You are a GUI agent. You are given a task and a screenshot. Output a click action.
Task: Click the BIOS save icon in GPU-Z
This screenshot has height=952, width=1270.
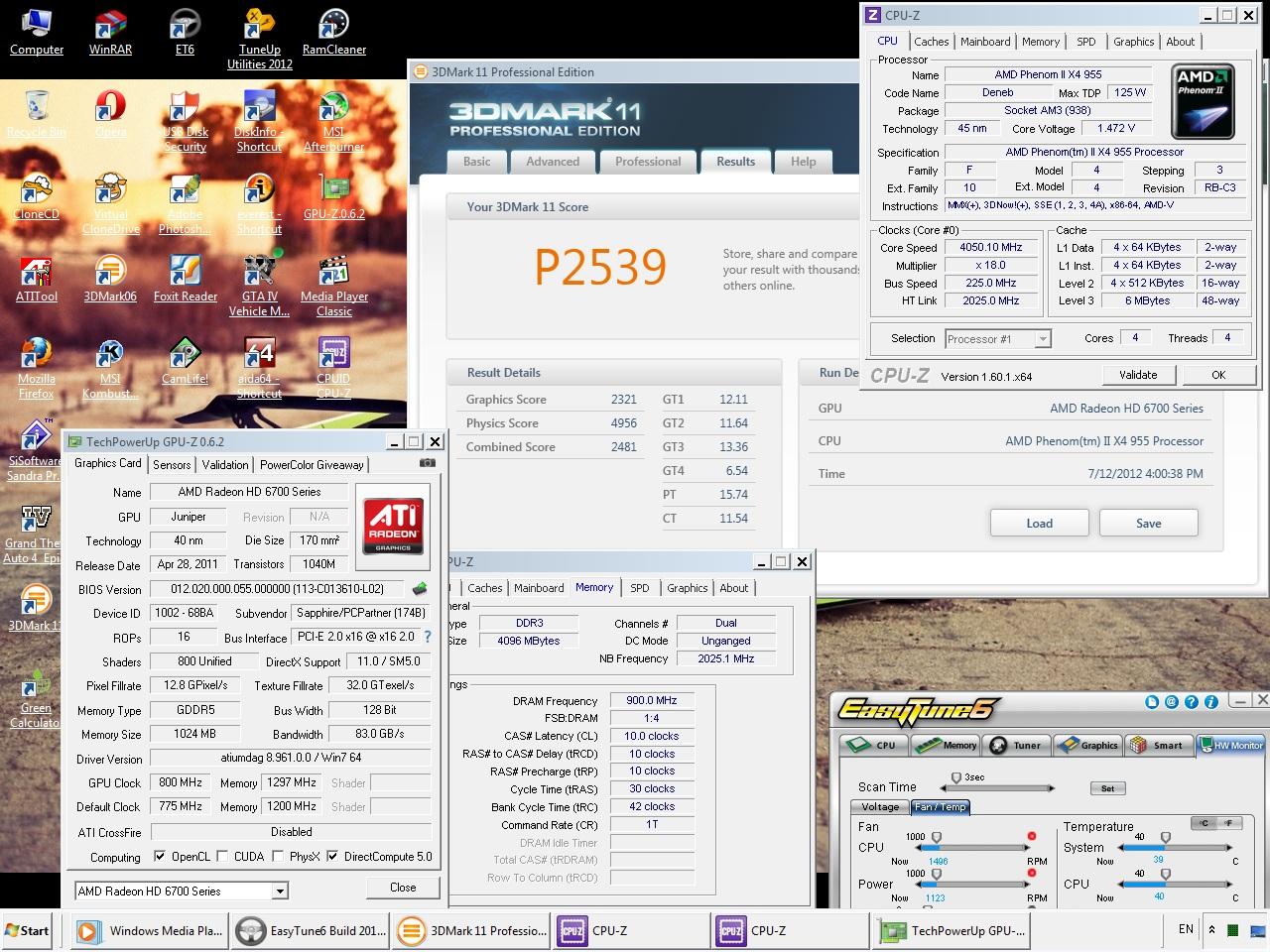[420, 589]
